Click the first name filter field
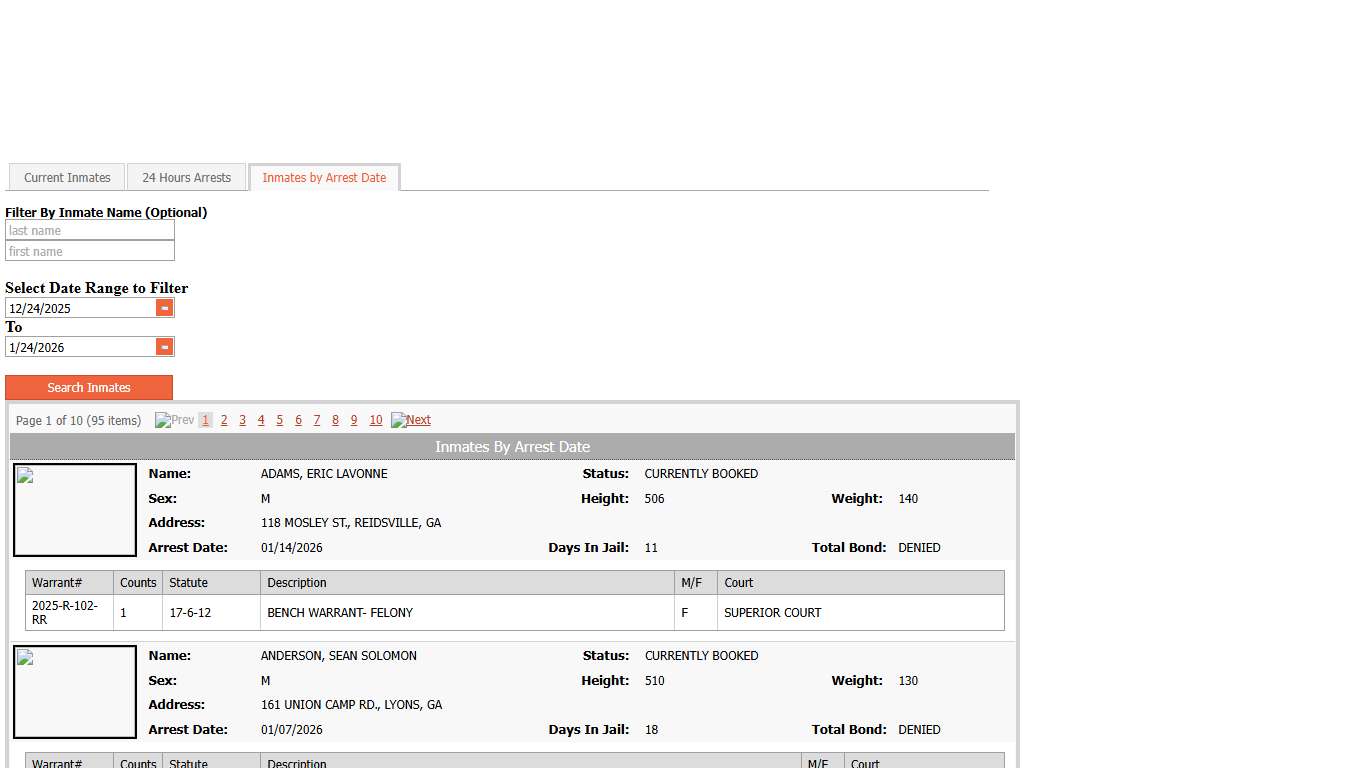 tap(89, 251)
